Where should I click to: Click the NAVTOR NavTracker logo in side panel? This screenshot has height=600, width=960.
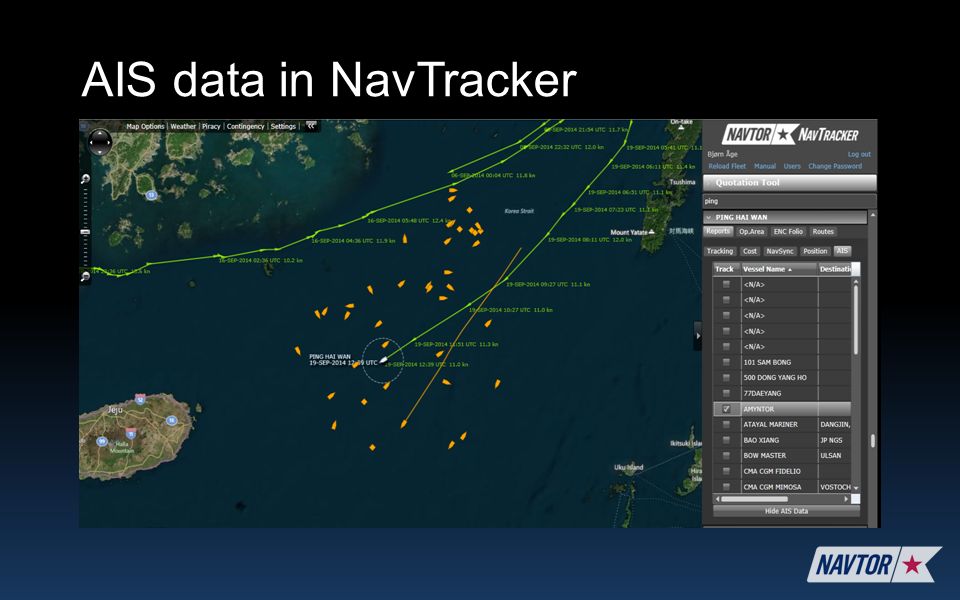click(790, 135)
